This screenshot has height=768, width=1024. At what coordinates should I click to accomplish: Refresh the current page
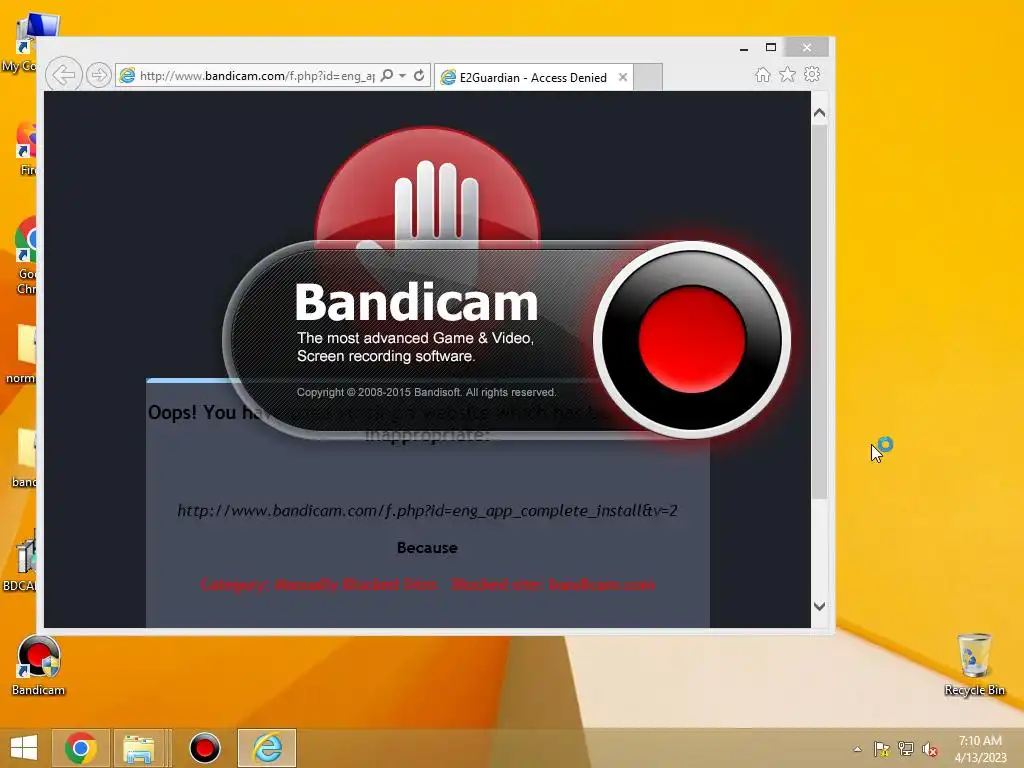(419, 76)
